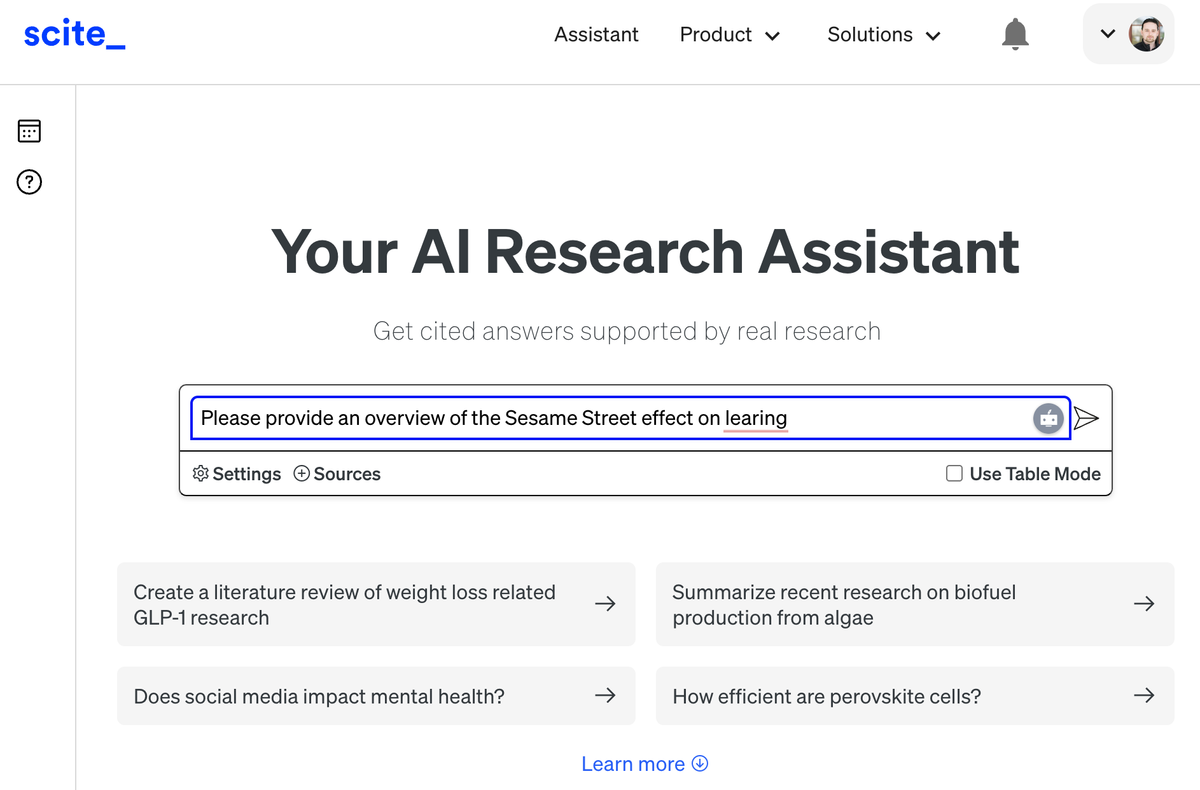
Task: Click the robot assistant icon in the search box
Action: tap(1048, 418)
